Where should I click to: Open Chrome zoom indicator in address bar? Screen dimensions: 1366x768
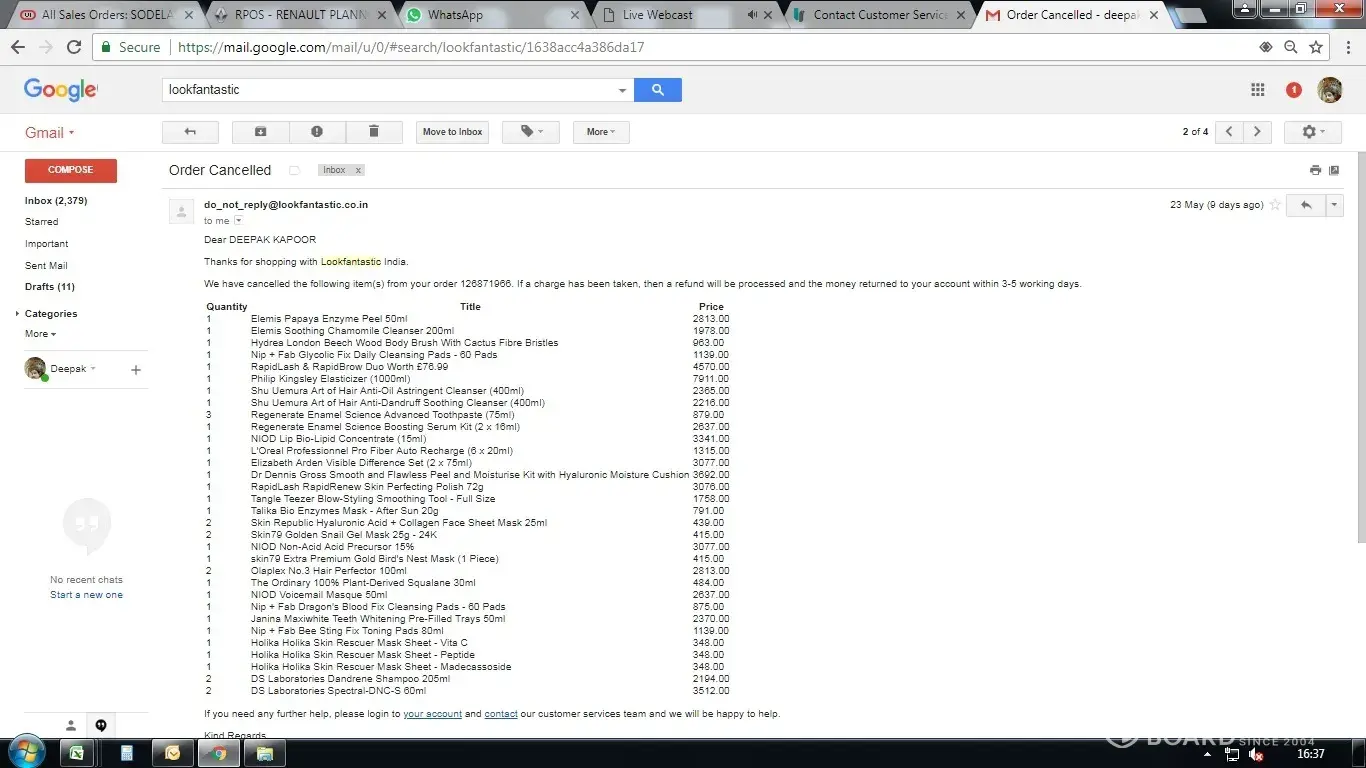[1291, 47]
